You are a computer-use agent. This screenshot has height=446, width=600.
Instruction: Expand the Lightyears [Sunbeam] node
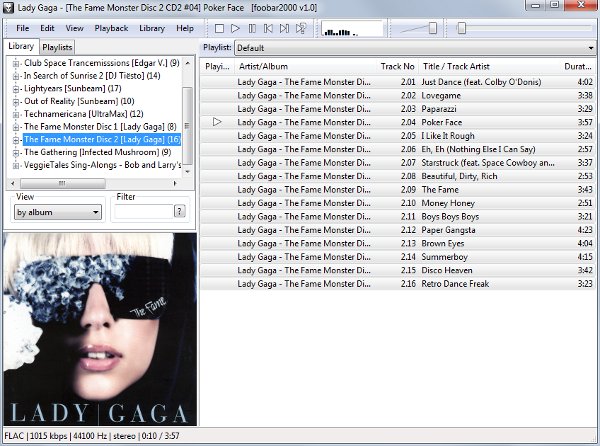pos(16,89)
